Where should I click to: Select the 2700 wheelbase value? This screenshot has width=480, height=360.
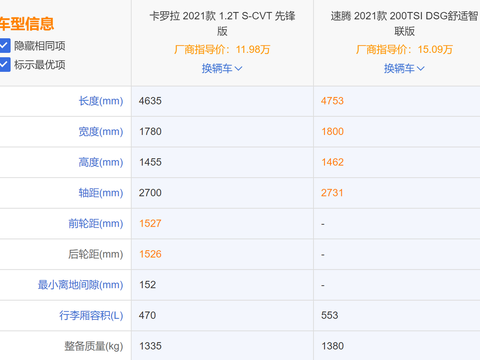pyautogui.click(x=150, y=193)
